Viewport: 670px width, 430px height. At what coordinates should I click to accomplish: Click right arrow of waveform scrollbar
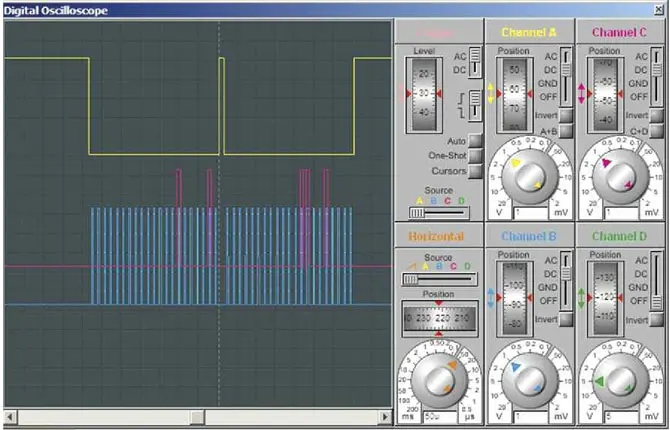click(386, 416)
